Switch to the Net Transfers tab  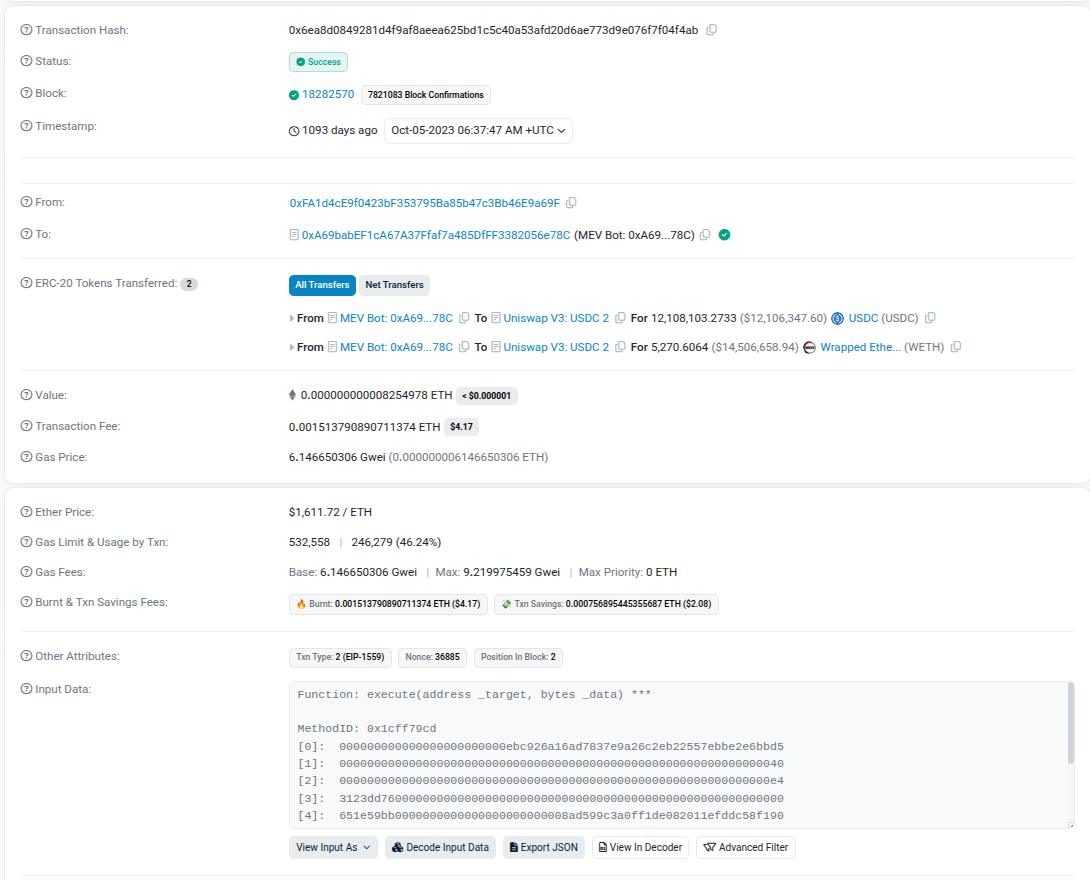[394, 285]
